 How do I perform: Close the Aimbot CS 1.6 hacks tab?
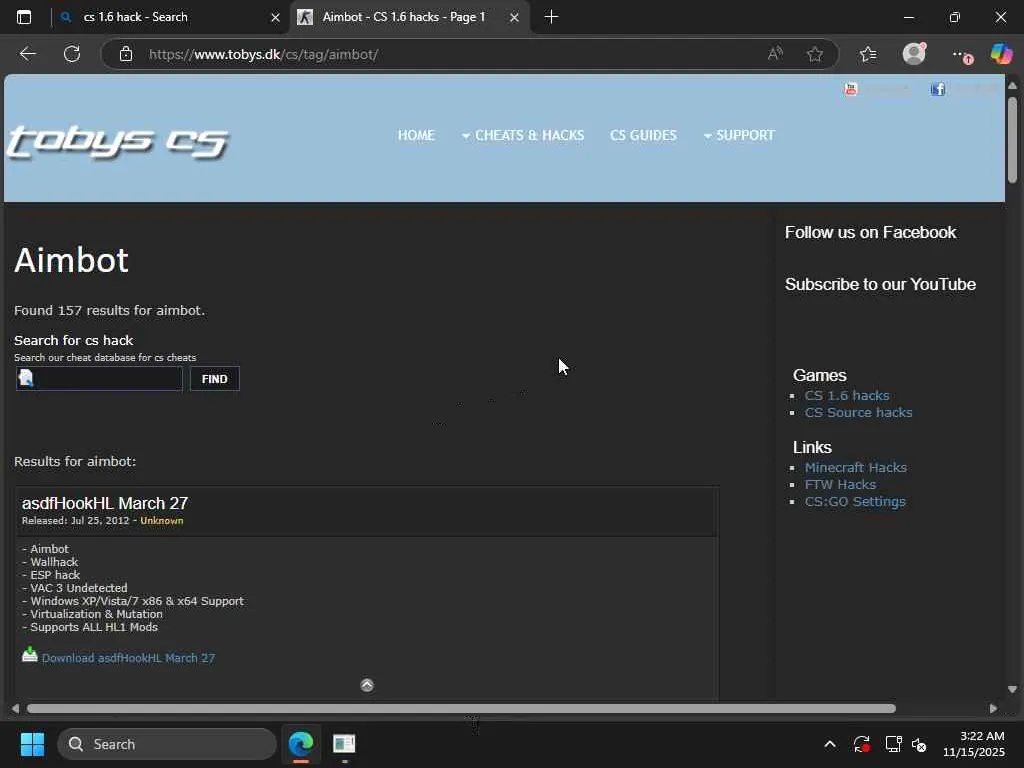[515, 18]
